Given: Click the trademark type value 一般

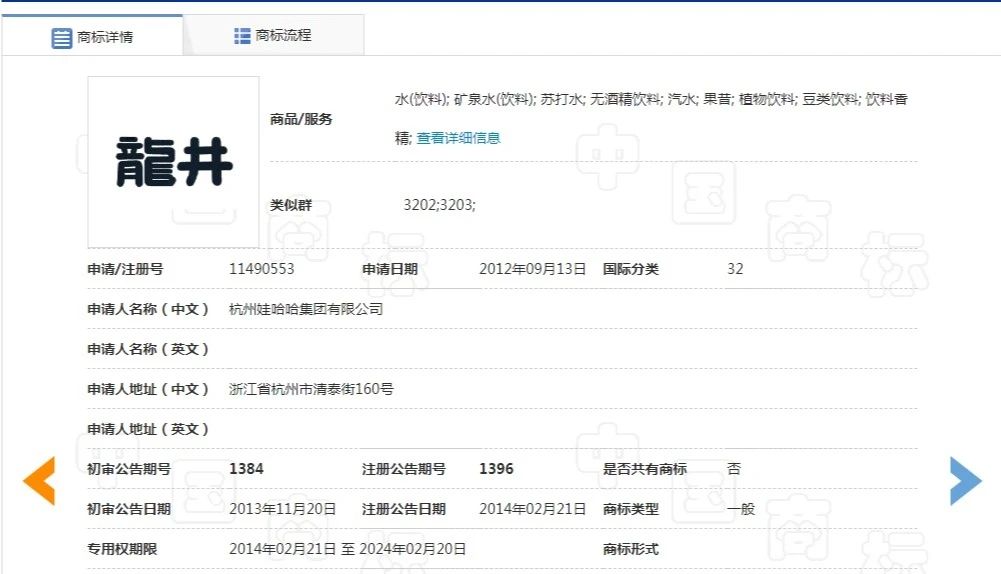Looking at the screenshot, I should click(x=741, y=509).
